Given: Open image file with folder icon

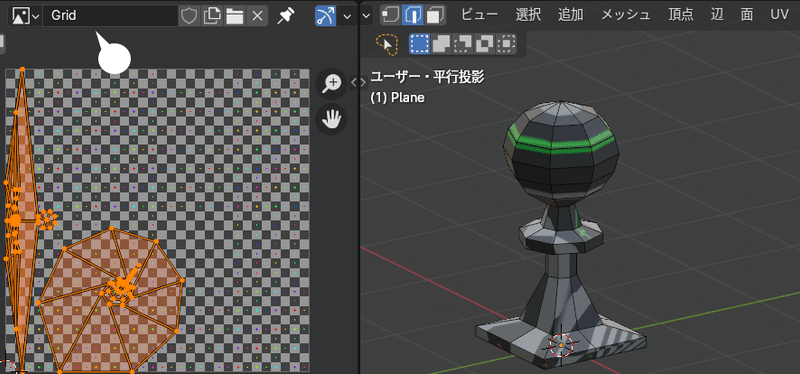Looking at the screenshot, I should [234, 16].
